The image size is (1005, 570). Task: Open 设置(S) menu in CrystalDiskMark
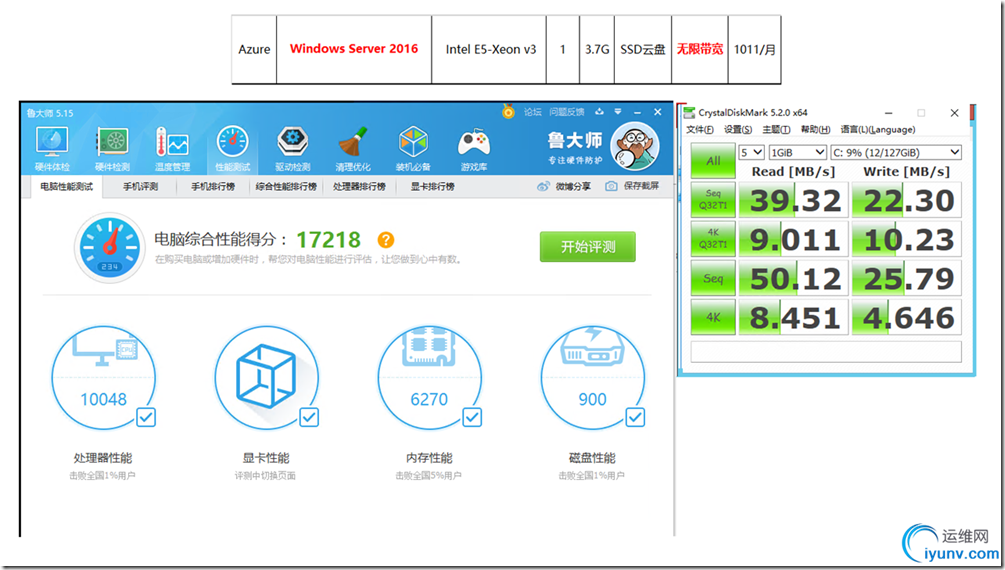click(x=738, y=130)
